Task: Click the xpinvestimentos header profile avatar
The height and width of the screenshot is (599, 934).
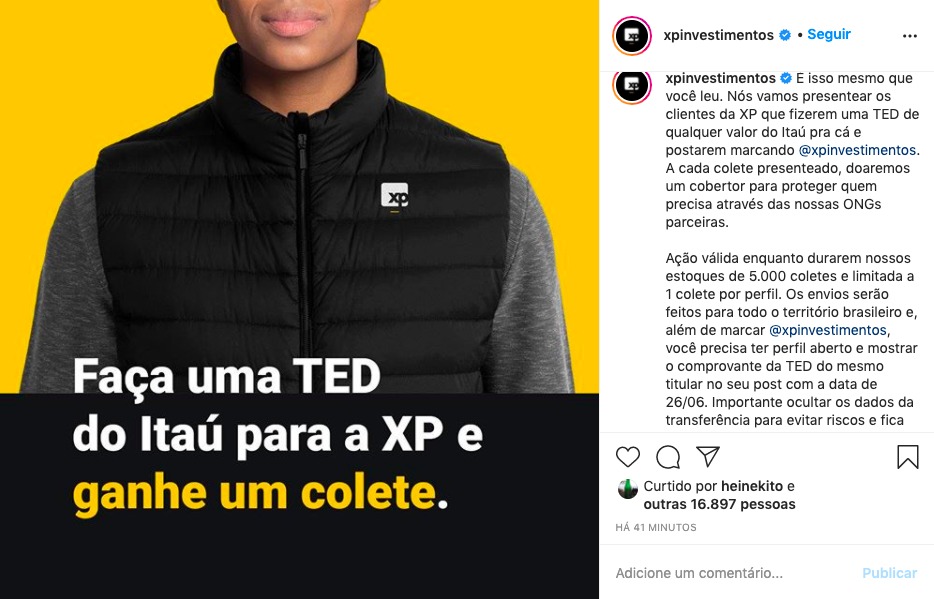Action: [x=632, y=36]
